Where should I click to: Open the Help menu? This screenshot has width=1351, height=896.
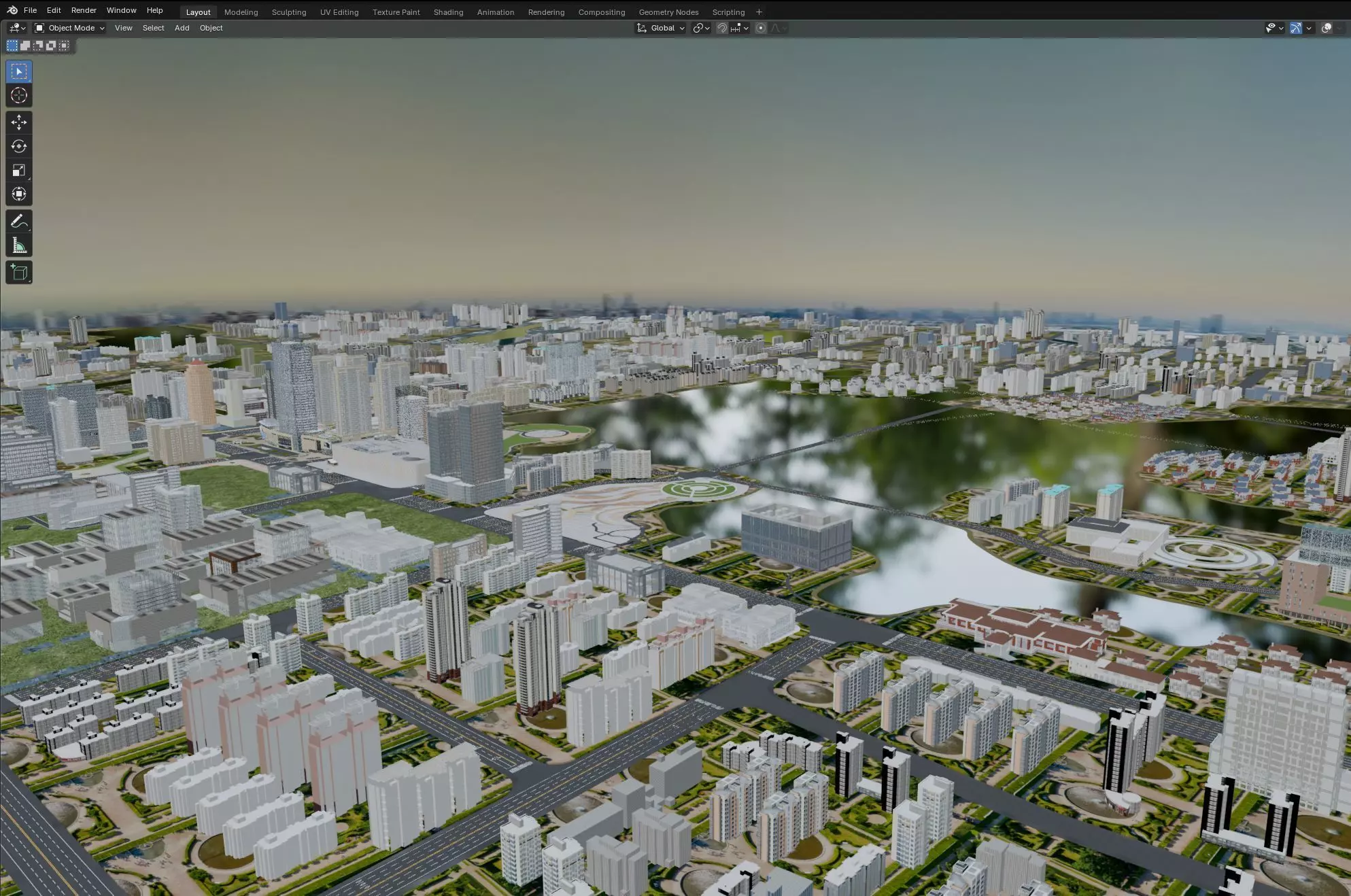tap(154, 10)
